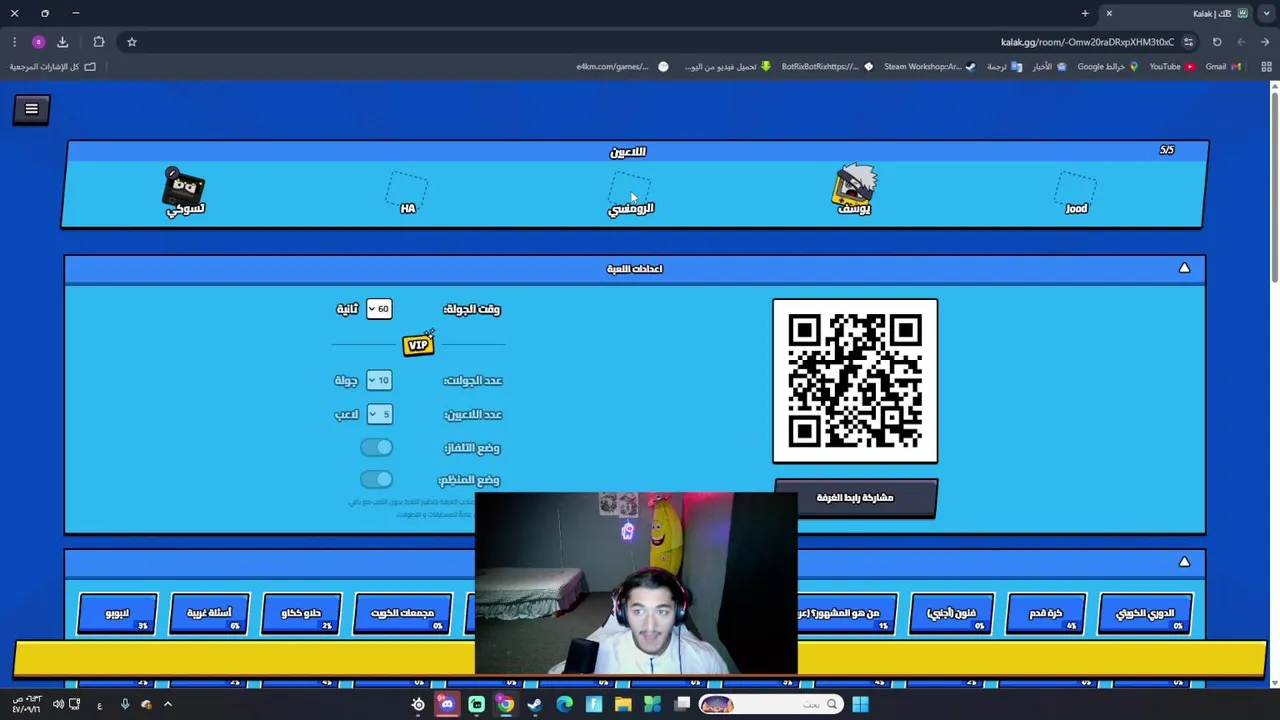Image resolution: width=1280 pixels, height=720 pixels.
Task: Select the حلو خكاو category card
Action: point(301,613)
